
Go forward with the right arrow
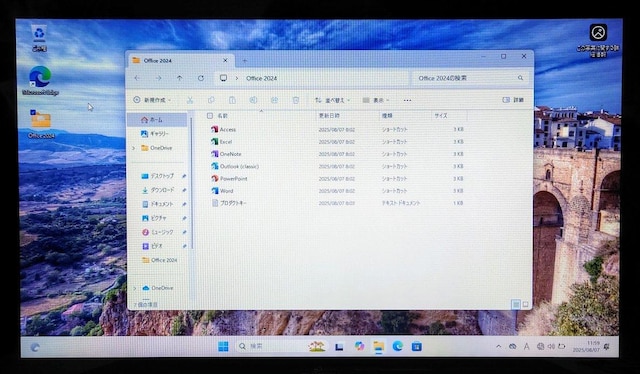[x=158, y=78]
